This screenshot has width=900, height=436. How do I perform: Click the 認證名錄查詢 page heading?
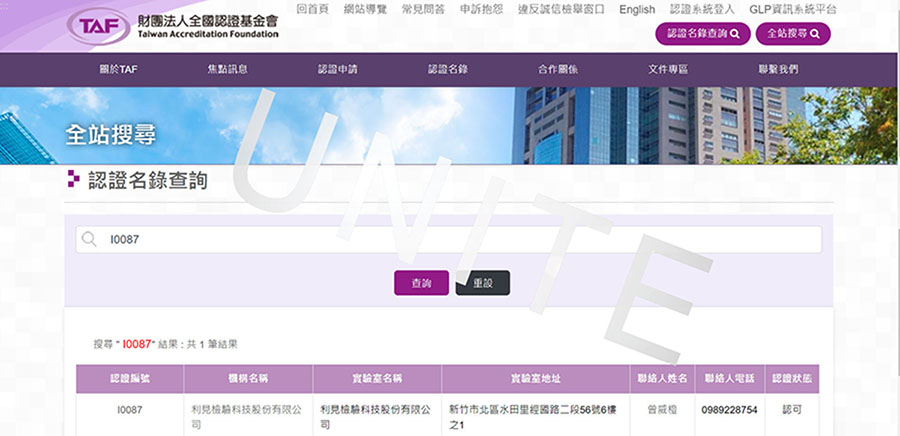coord(148,180)
